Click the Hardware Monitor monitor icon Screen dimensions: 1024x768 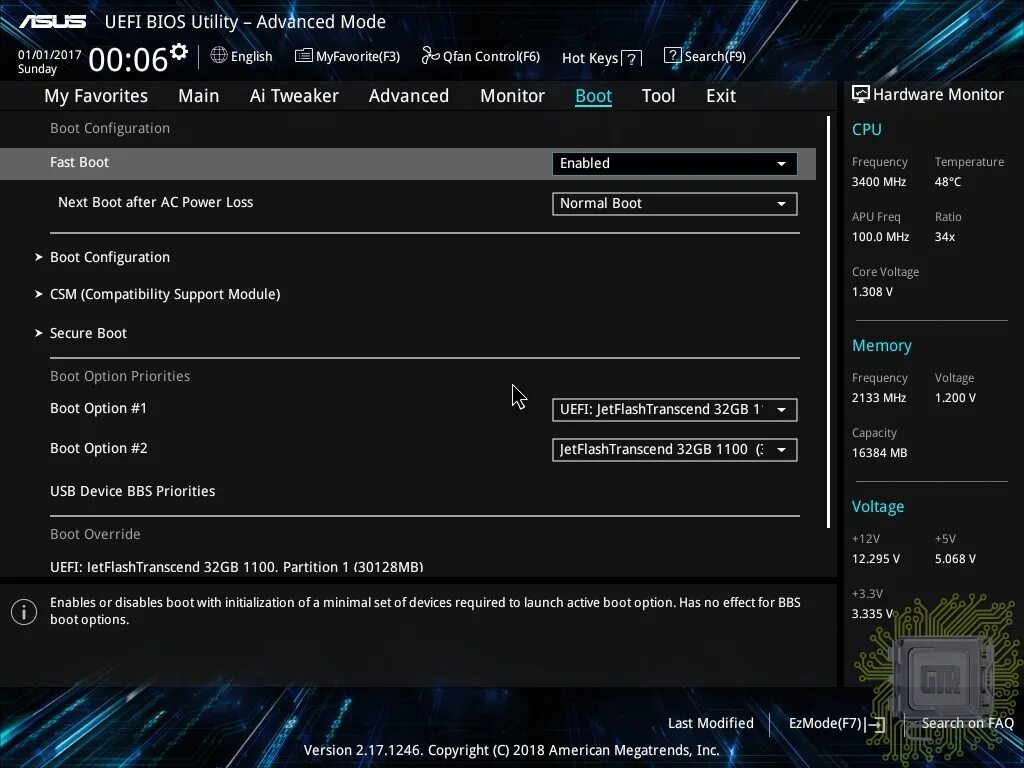tap(861, 95)
